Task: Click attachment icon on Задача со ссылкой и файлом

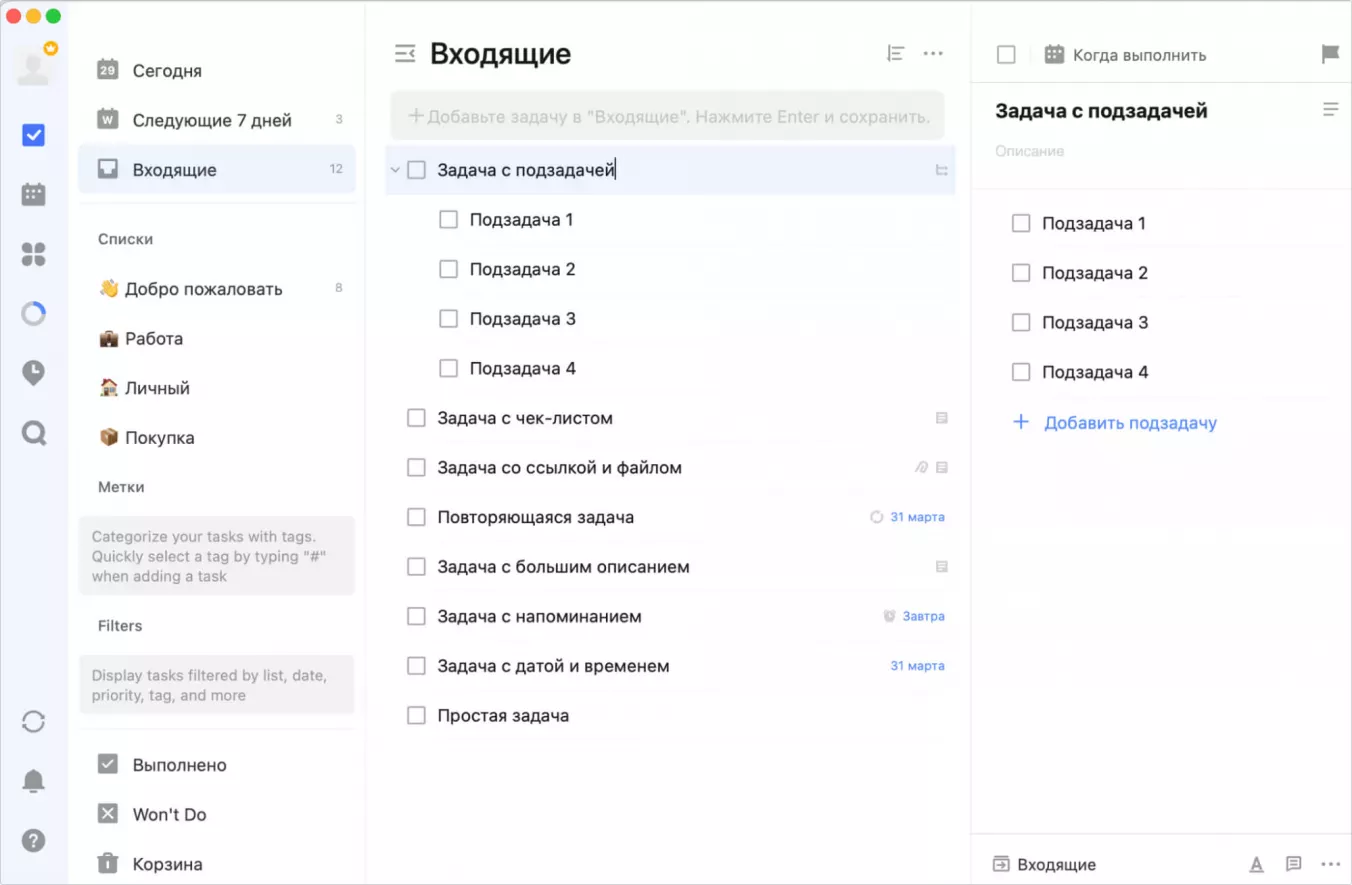Action: coord(922,467)
